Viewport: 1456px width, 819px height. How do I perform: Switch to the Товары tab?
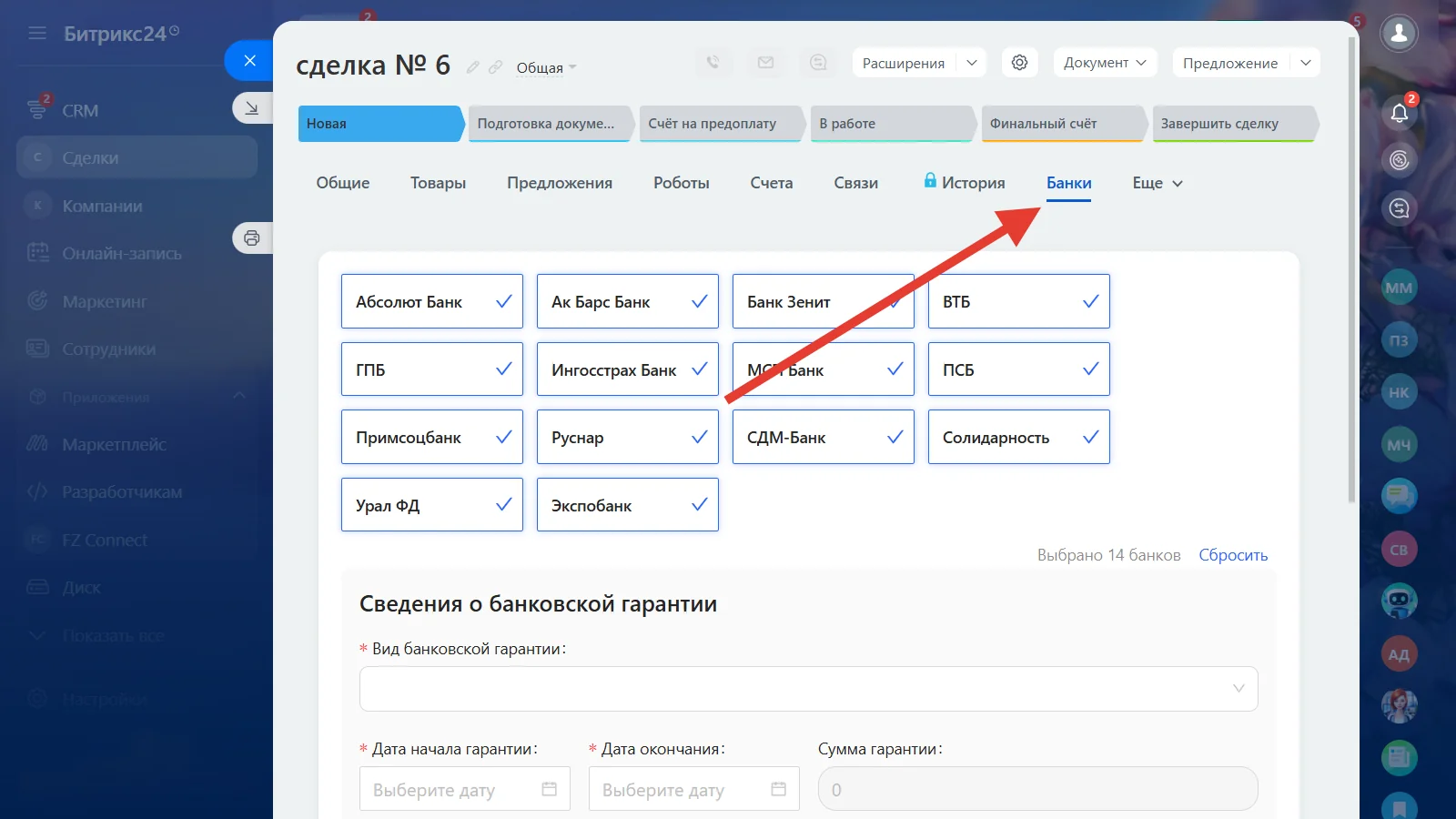[x=438, y=183]
